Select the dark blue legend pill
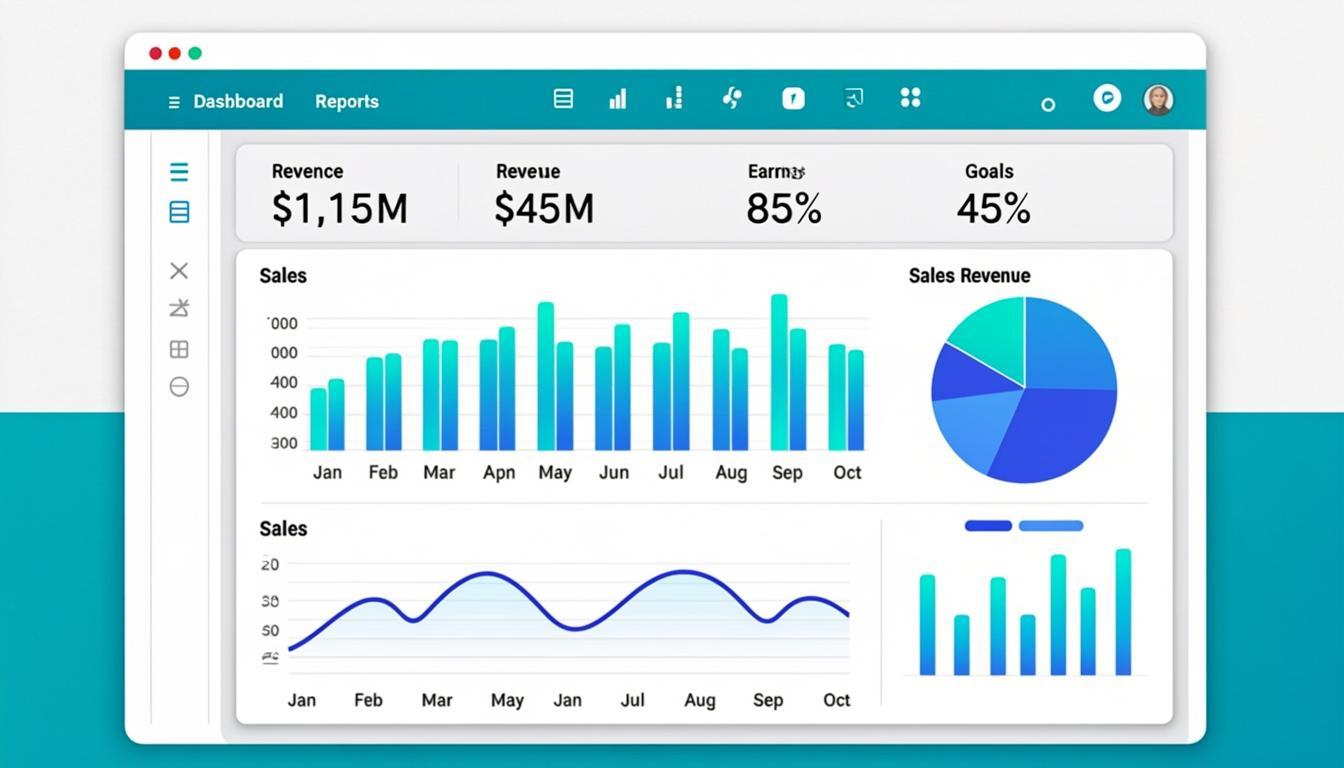Image resolution: width=1344 pixels, height=768 pixels. [x=988, y=526]
